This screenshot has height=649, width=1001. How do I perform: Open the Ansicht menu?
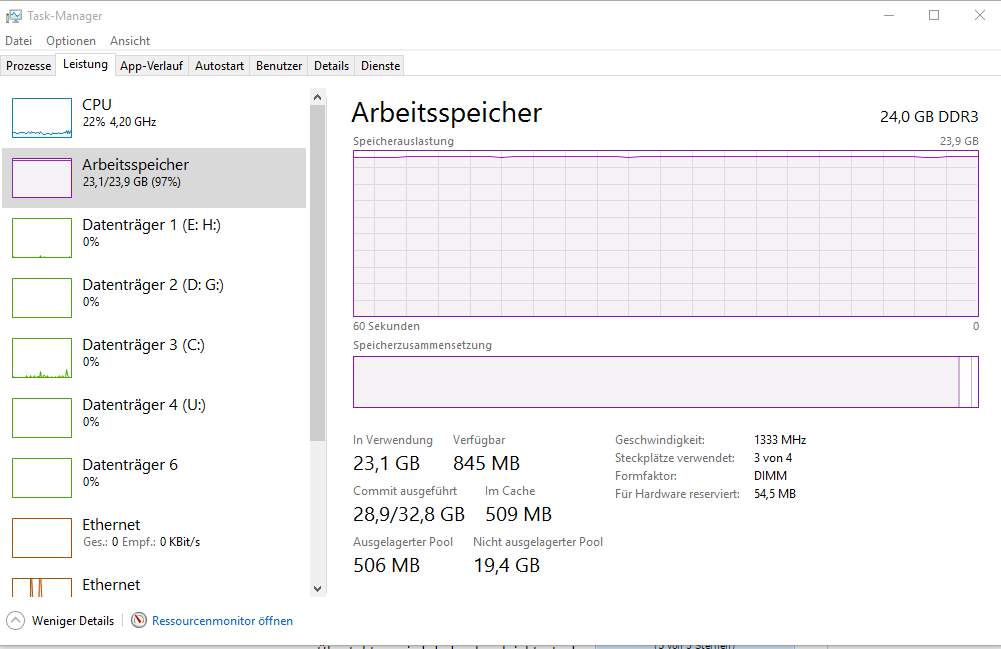tap(130, 41)
